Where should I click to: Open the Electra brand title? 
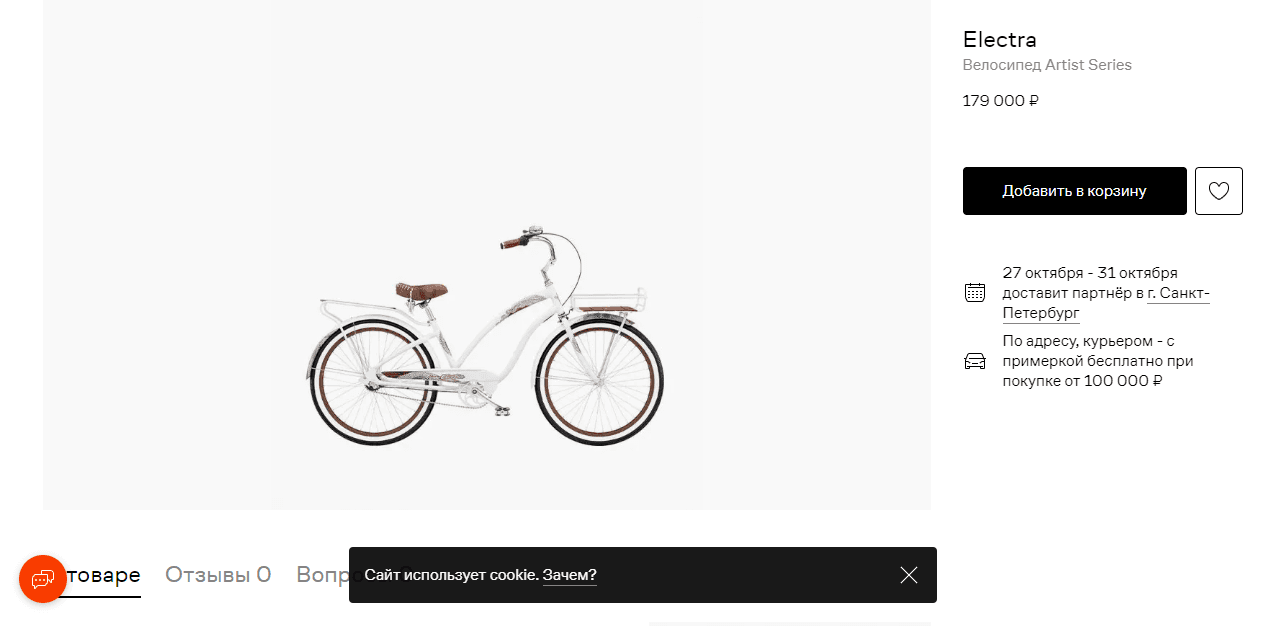[999, 40]
